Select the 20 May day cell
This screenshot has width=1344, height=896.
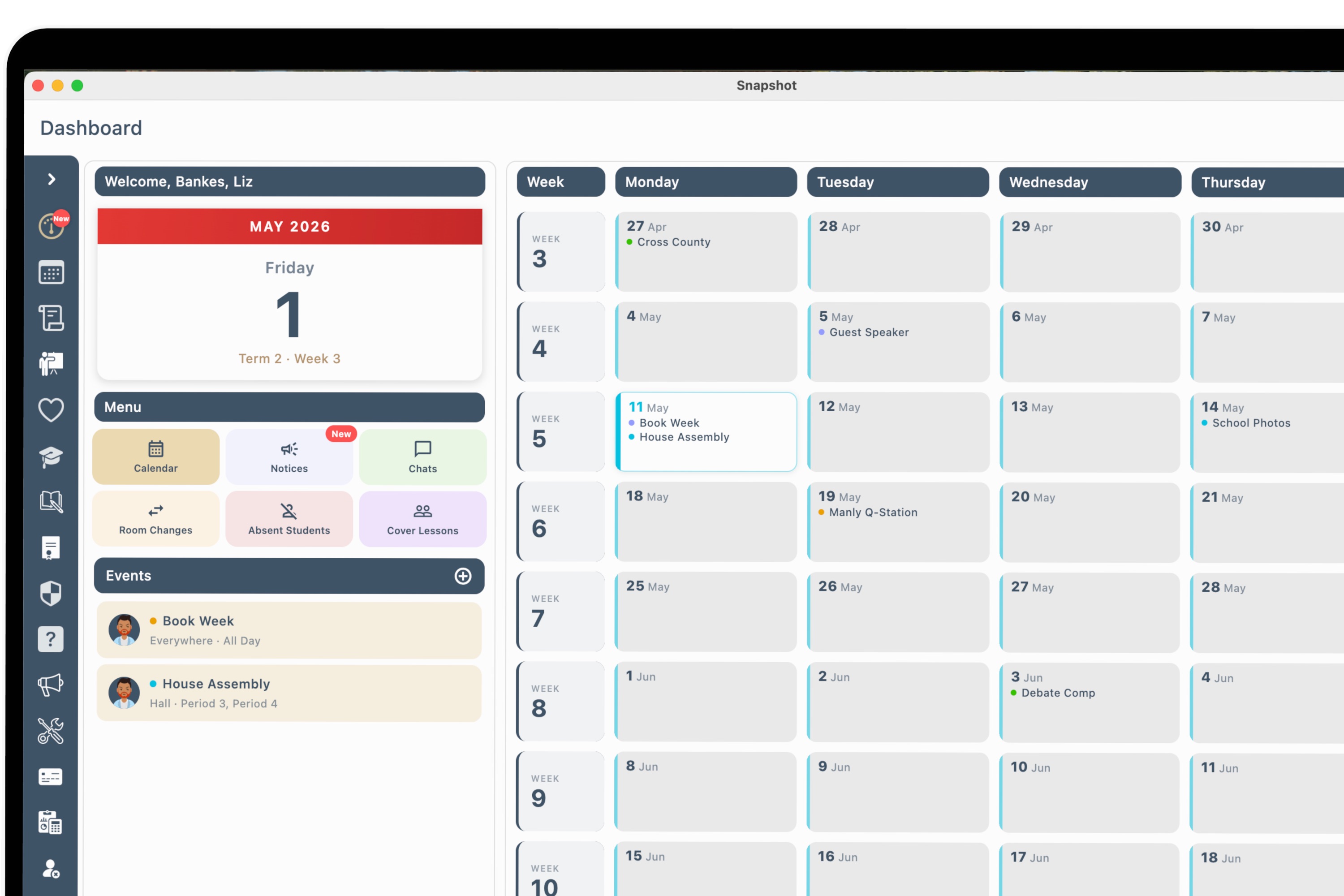[x=1090, y=522]
